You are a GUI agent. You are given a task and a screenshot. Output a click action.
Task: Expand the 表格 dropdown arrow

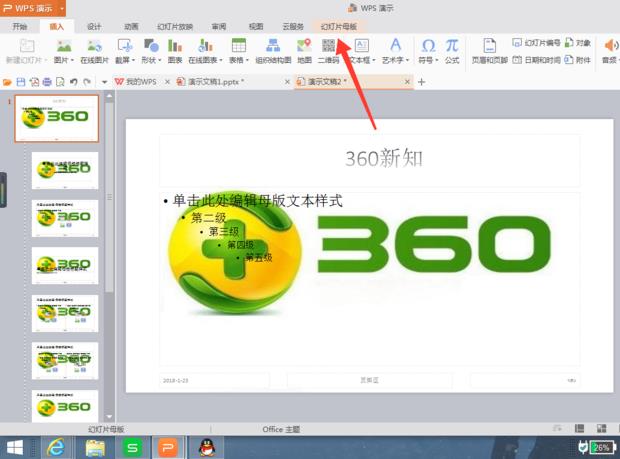[247, 60]
